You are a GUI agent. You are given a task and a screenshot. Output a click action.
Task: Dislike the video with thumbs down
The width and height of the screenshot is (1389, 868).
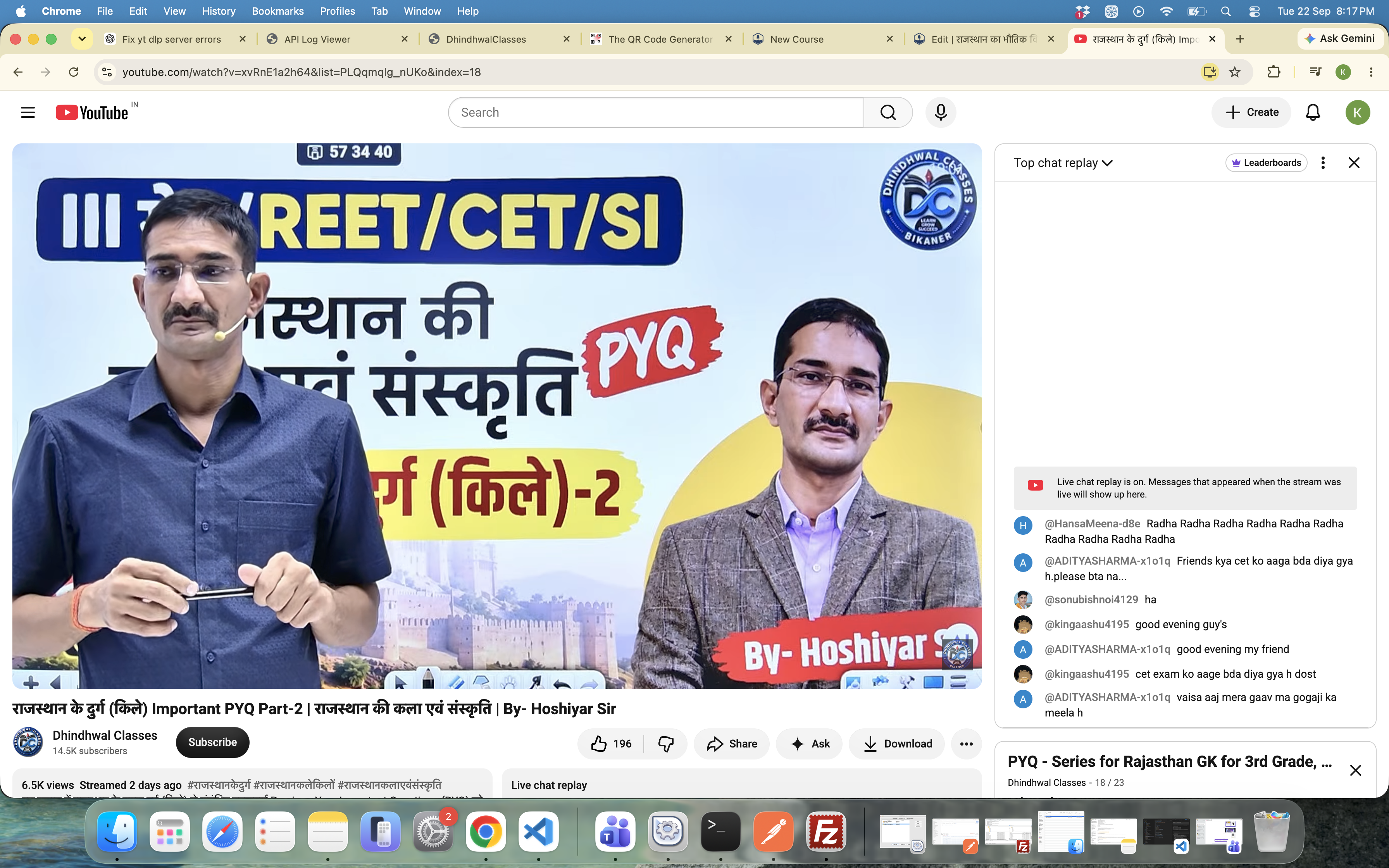click(x=666, y=744)
